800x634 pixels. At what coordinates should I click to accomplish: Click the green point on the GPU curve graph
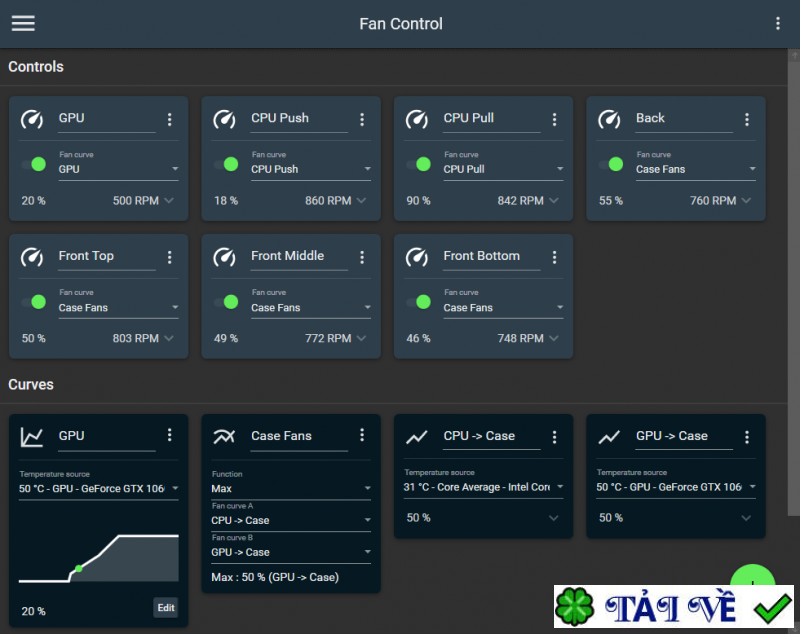[77, 566]
